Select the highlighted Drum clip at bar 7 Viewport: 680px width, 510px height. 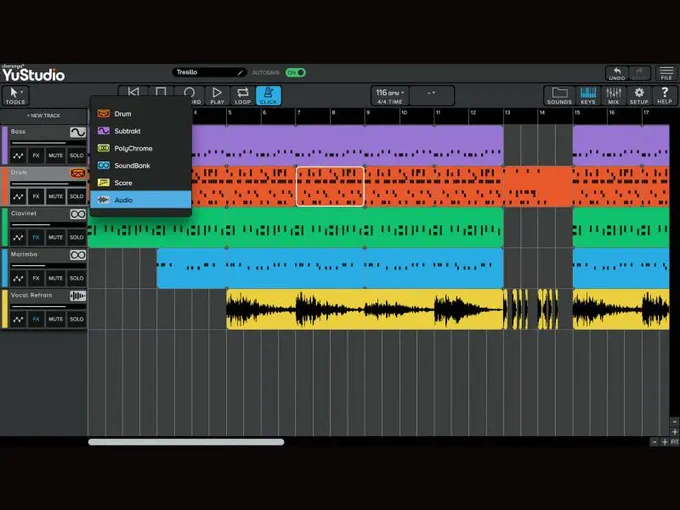pyautogui.click(x=330, y=186)
